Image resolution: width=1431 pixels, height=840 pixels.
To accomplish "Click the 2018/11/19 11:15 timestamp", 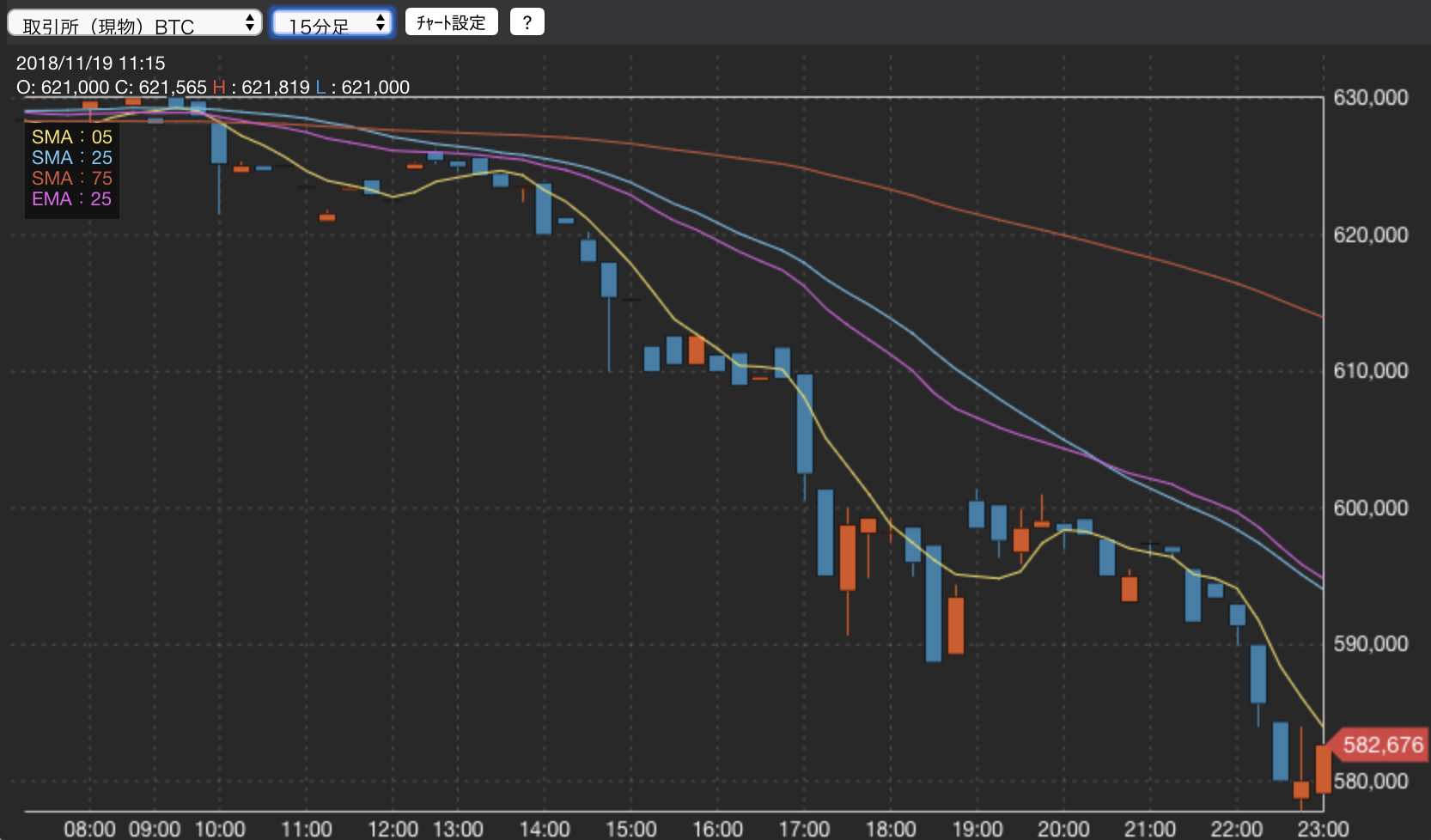I will pyautogui.click(x=90, y=64).
